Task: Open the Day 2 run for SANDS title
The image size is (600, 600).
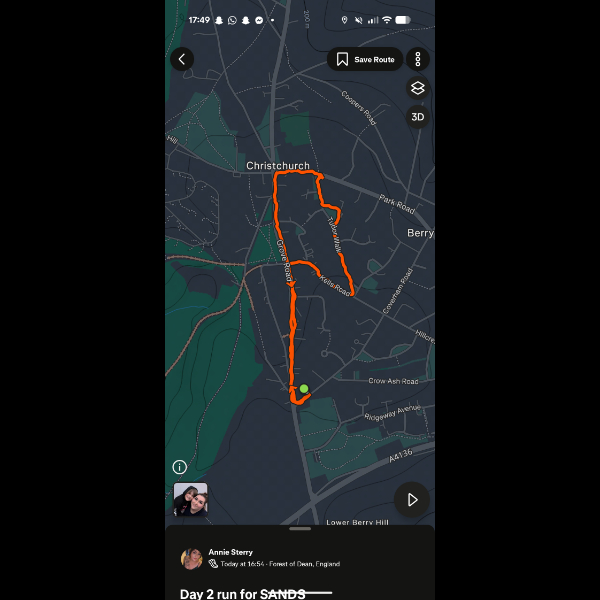Action: click(243, 593)
